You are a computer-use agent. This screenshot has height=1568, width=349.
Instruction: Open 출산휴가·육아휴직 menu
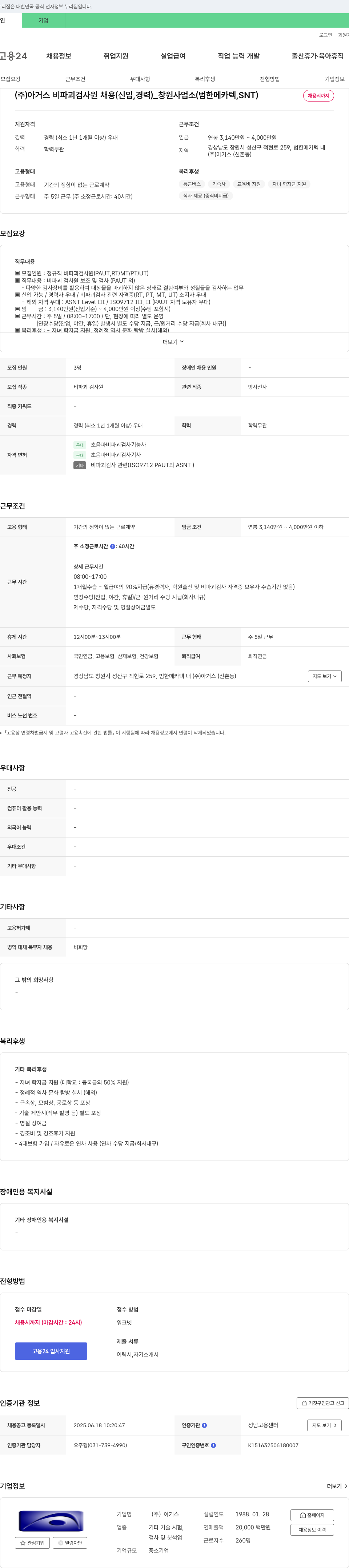(317, 56)
